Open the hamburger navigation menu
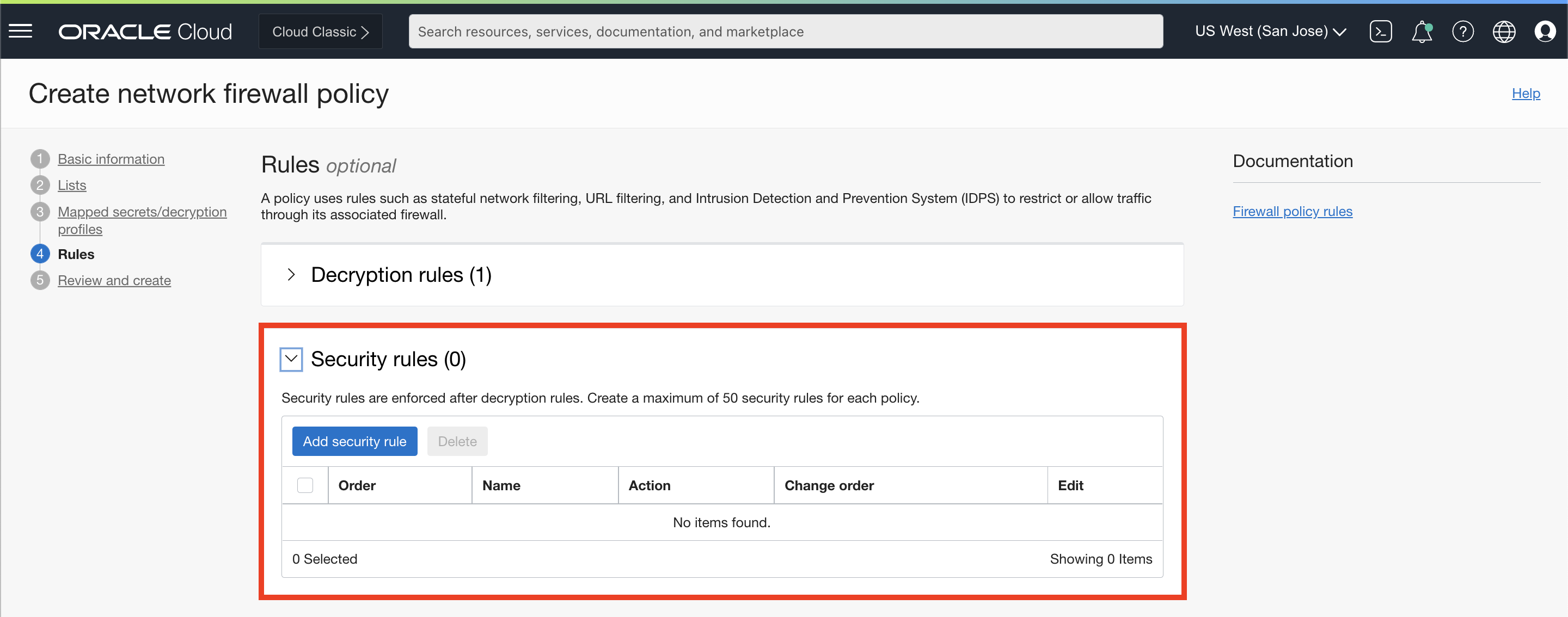 click(x=20, y=31)
